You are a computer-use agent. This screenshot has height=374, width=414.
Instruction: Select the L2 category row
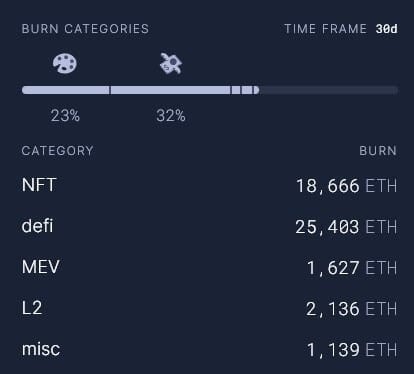(x=209, y=308)
